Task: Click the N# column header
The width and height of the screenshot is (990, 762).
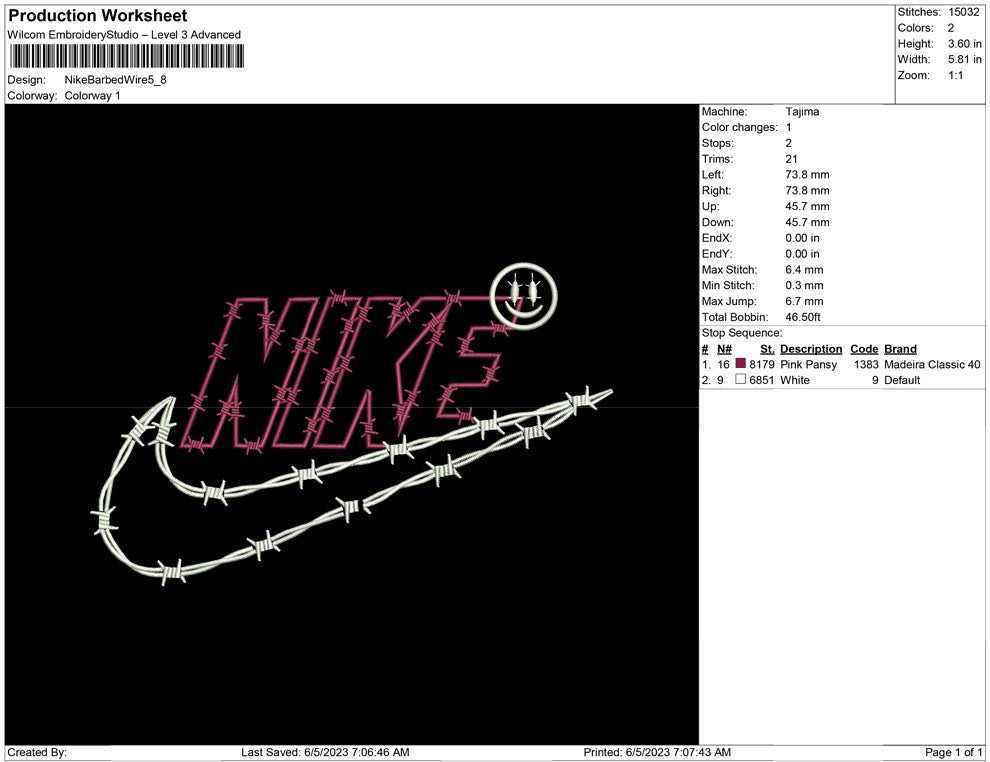Action: pos(724,348)
